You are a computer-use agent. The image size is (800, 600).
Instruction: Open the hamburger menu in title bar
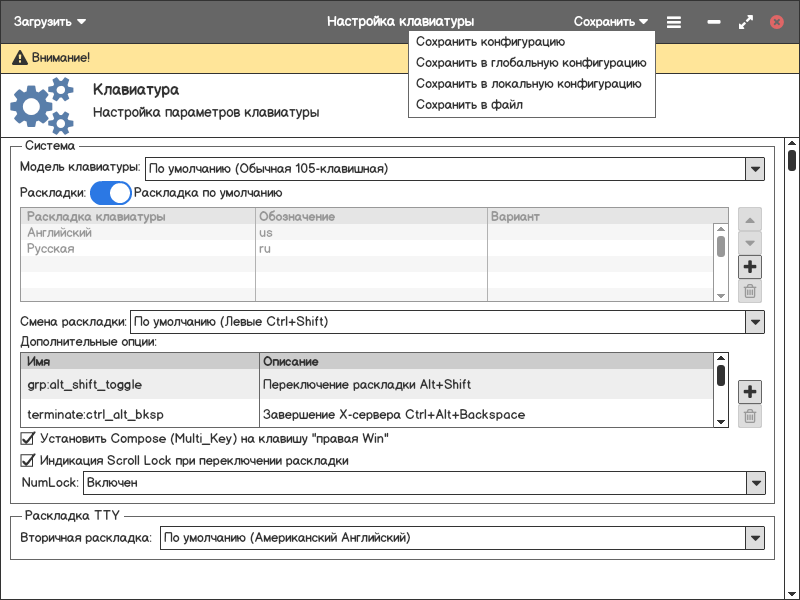674,21
